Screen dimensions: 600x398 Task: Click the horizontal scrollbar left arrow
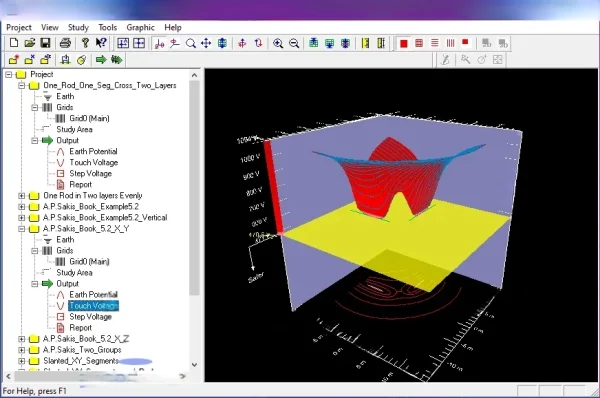tap(8, 377)
